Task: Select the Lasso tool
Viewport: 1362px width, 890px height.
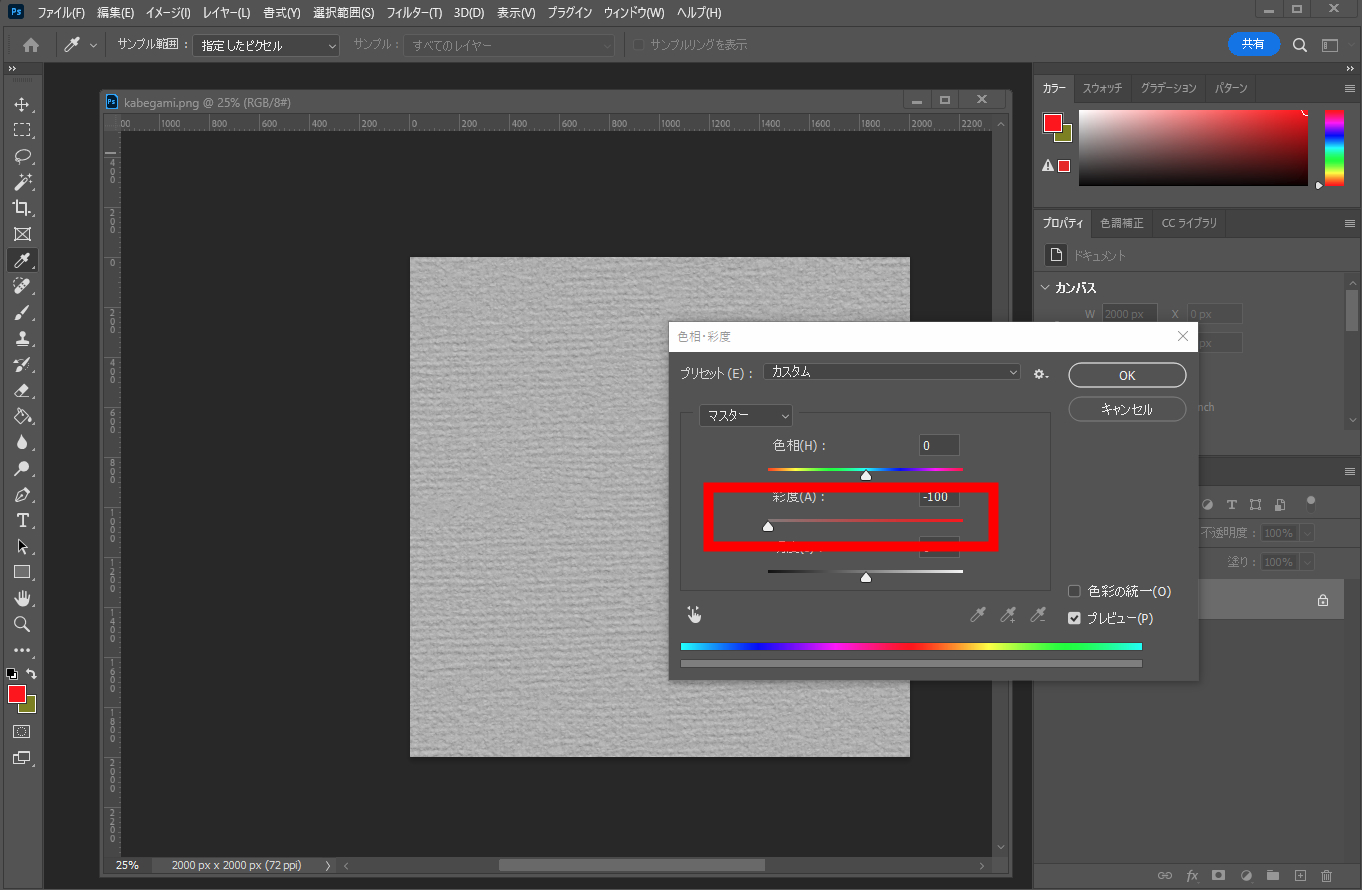Action: click(22, 156)
